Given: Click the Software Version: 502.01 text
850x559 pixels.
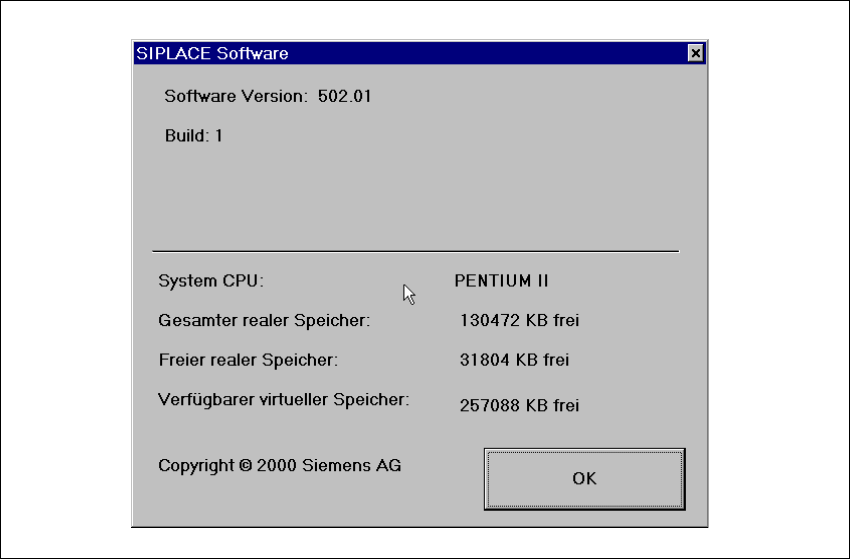Looking at the screenshot, I should coord(268,97).
